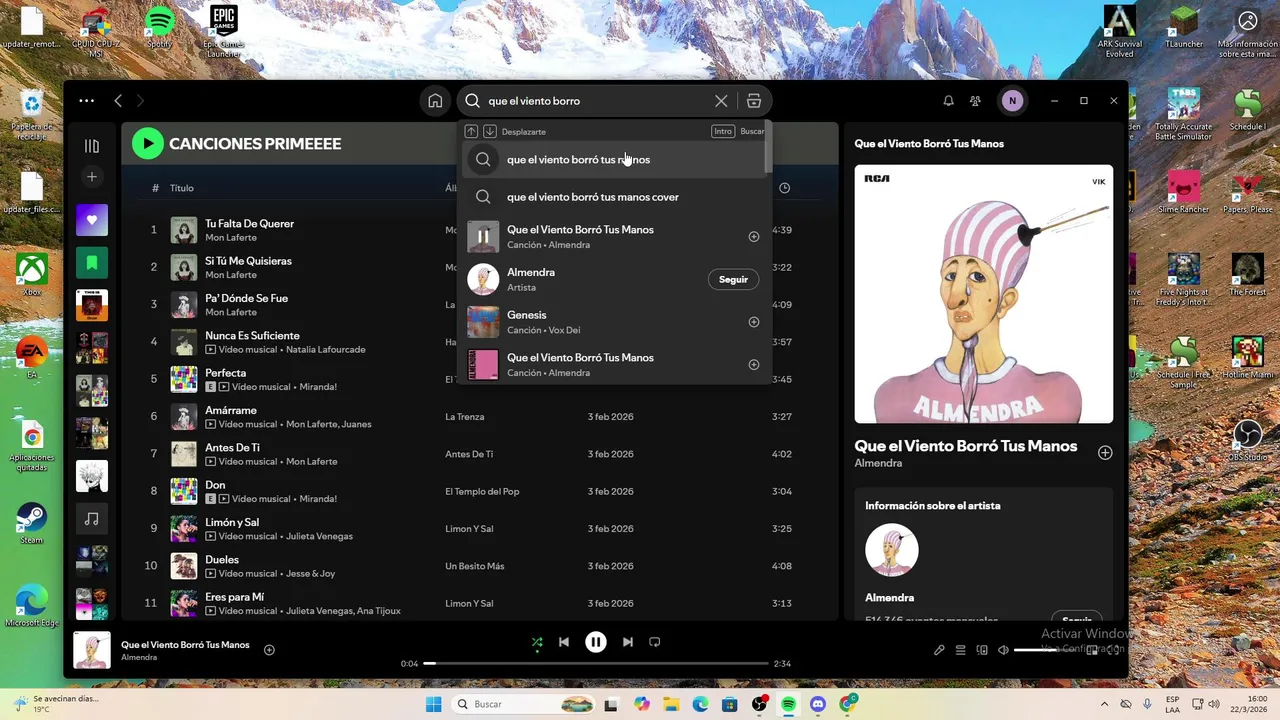The width and height of the screenshot is (1280, 720).
Task: Open the profile avatar labeled N
Action: 1012,101
